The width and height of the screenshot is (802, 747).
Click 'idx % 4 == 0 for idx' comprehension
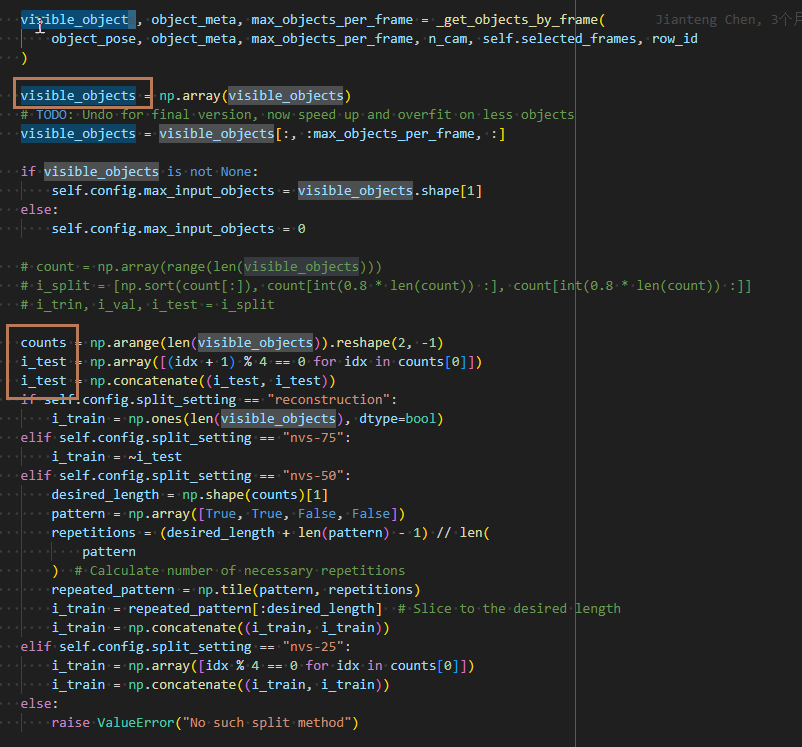click(282, 666)
